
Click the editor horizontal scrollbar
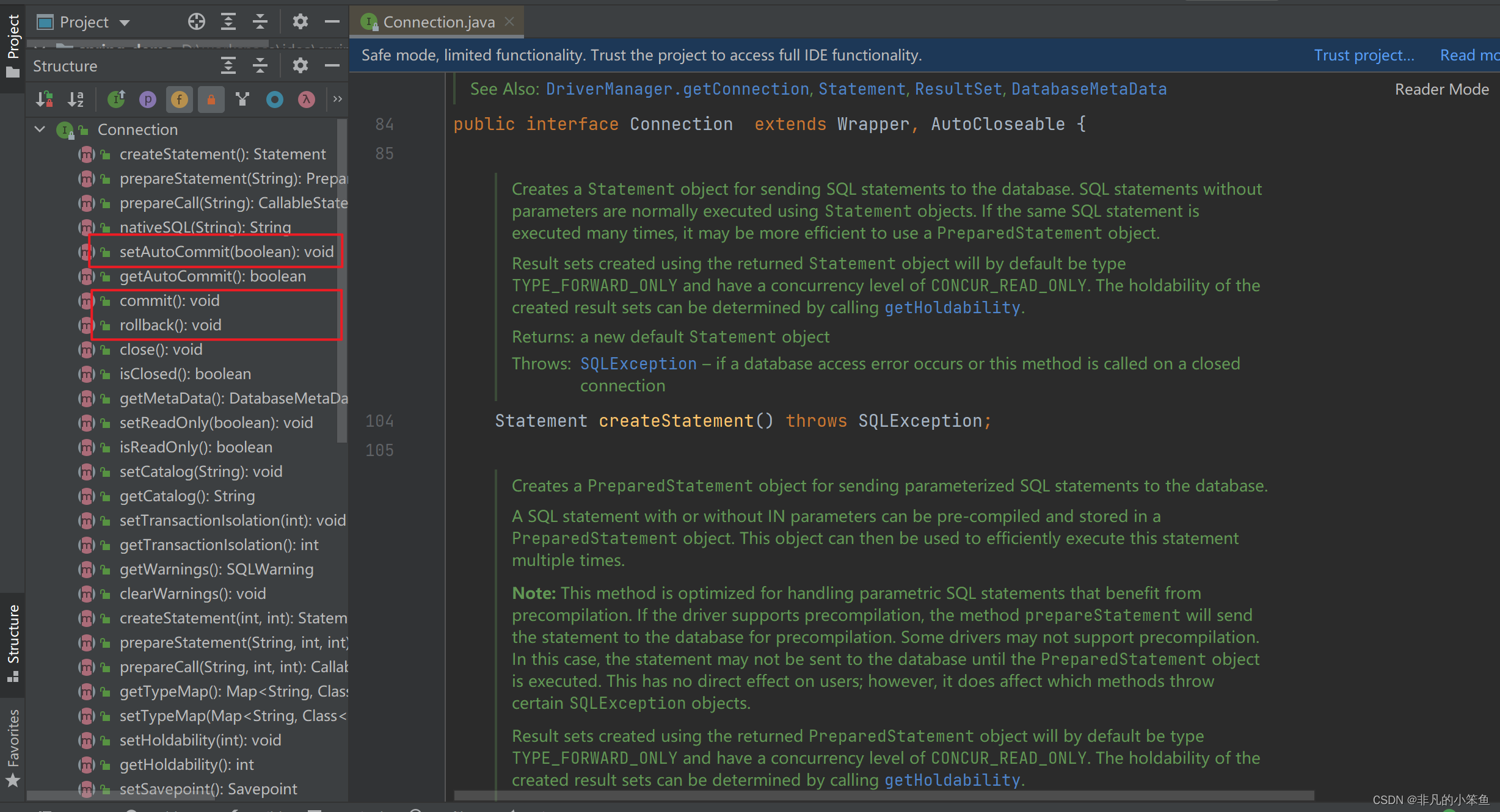(884, 796)
